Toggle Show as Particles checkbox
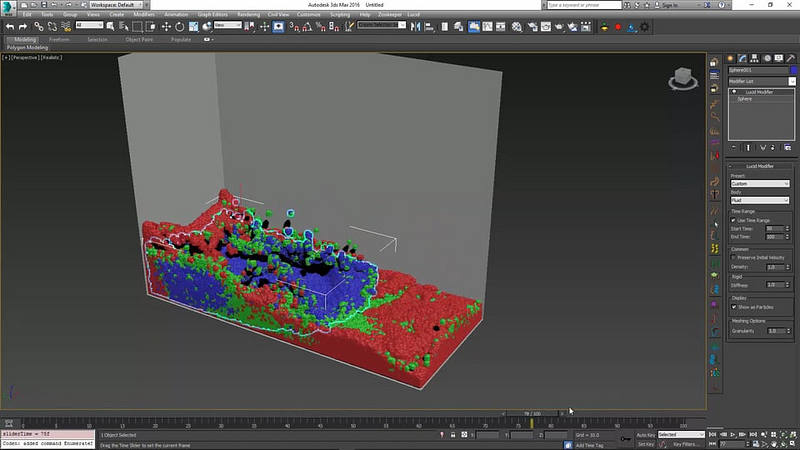The width and height of the screenshot is (800, 450). [x=734, y=307]
